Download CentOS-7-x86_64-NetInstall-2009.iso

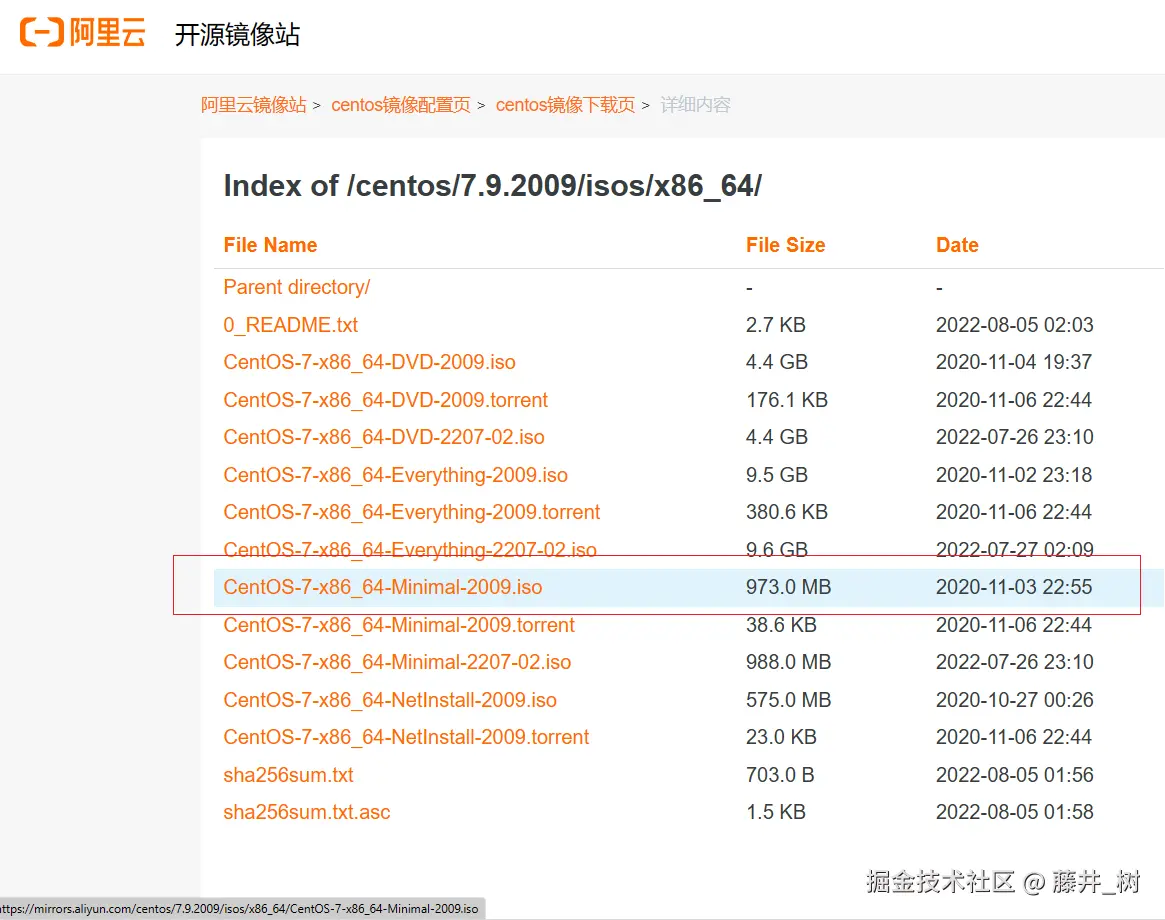tap(390, 700)
